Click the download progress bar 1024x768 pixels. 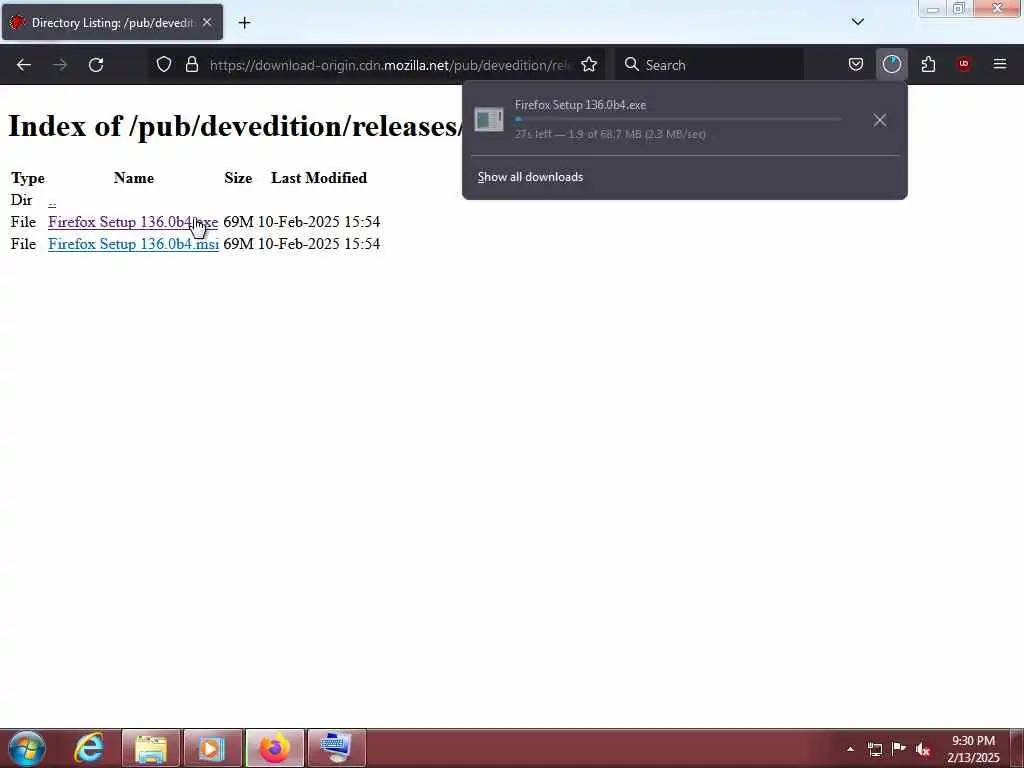point(677,120)
